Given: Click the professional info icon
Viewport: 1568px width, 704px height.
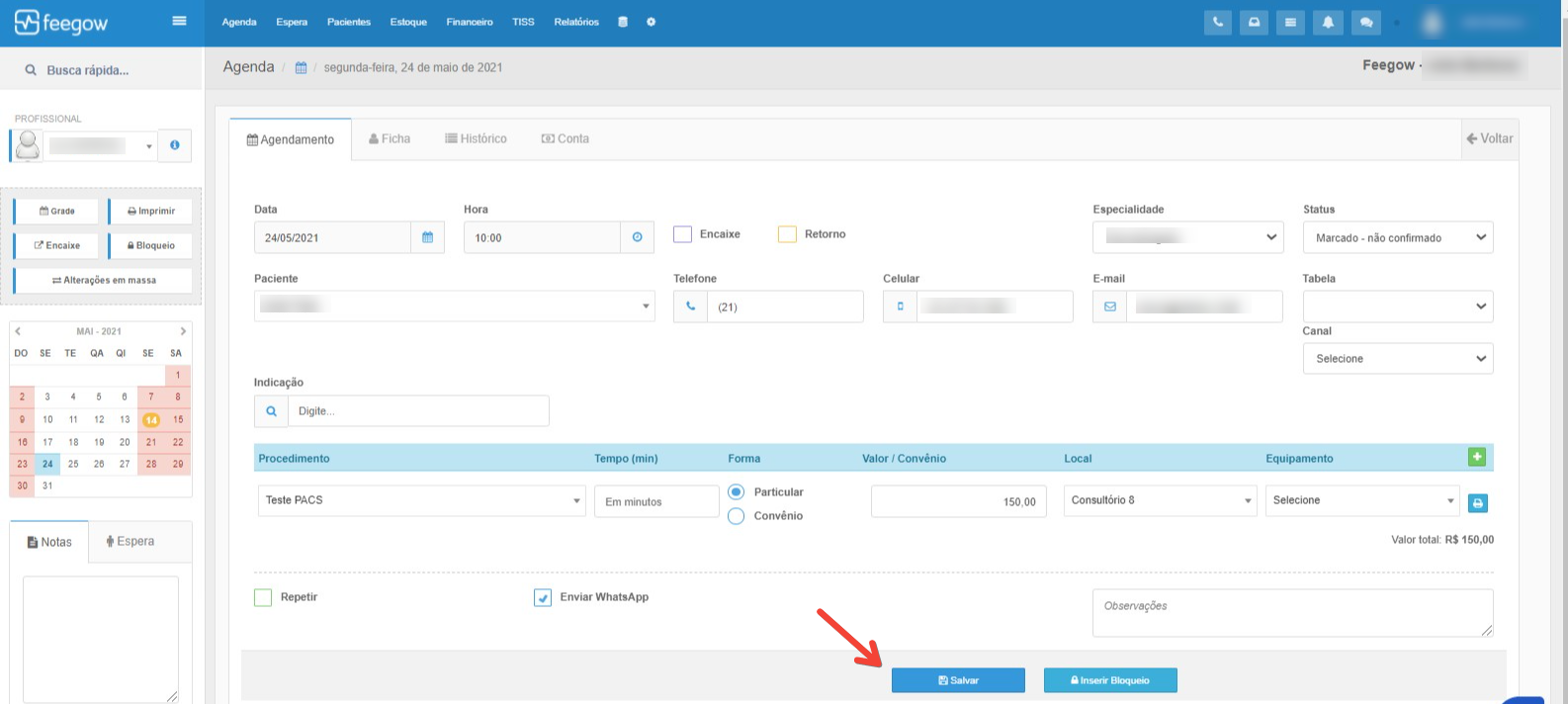Looking at the screenshot, I should click(x=175, y=145).
